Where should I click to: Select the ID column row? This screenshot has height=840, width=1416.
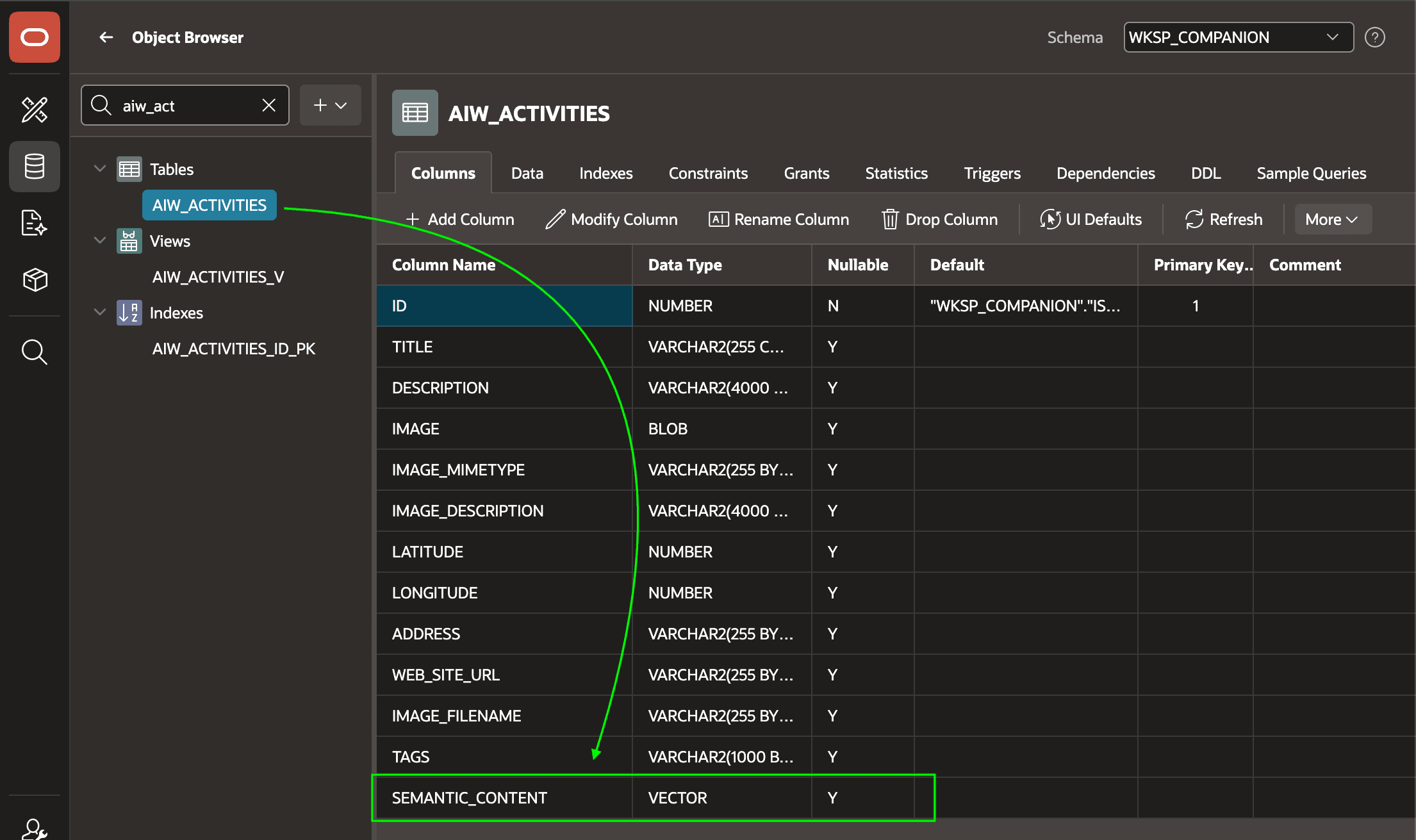[896, 306]
